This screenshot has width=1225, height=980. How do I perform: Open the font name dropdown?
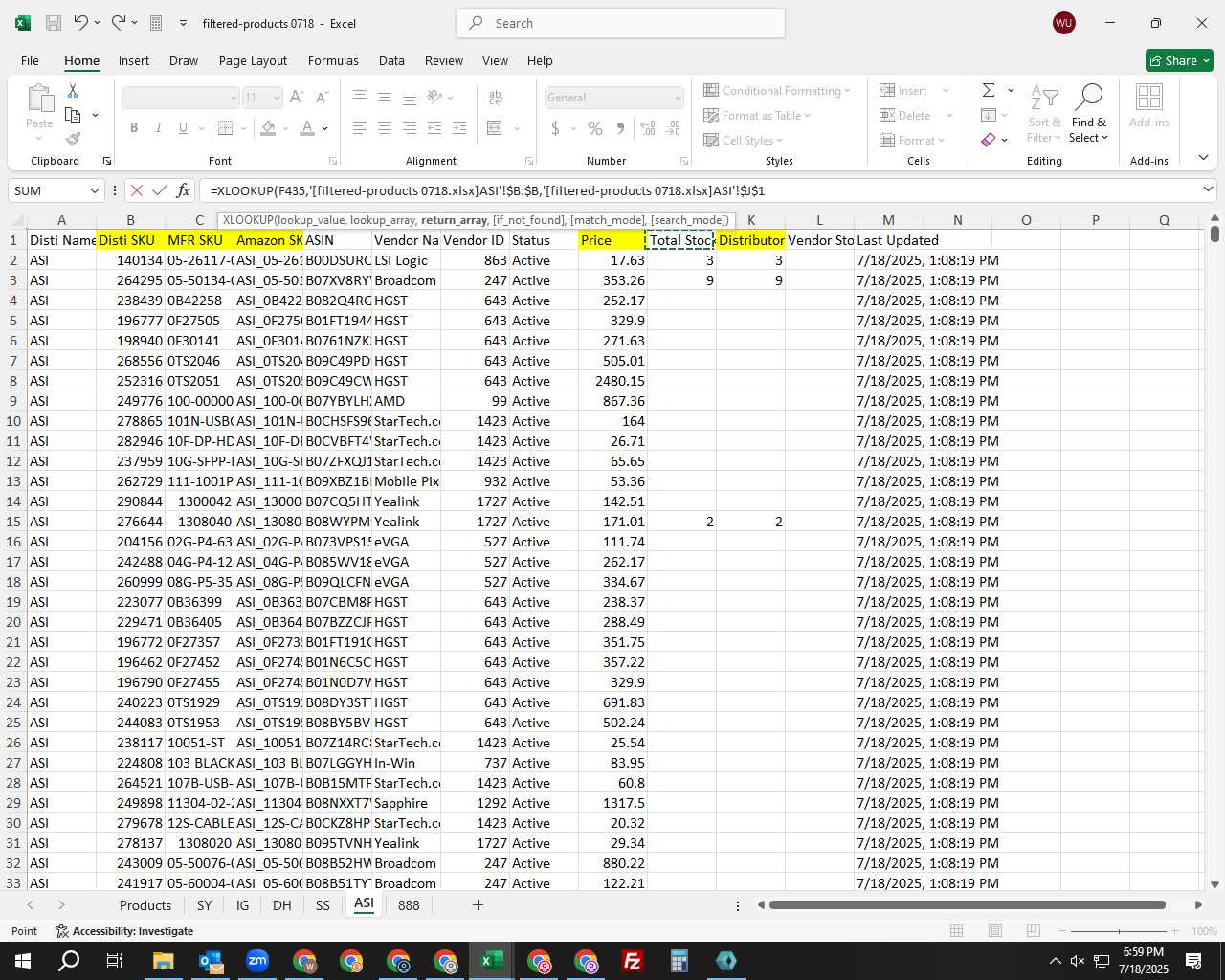point(233,98)
